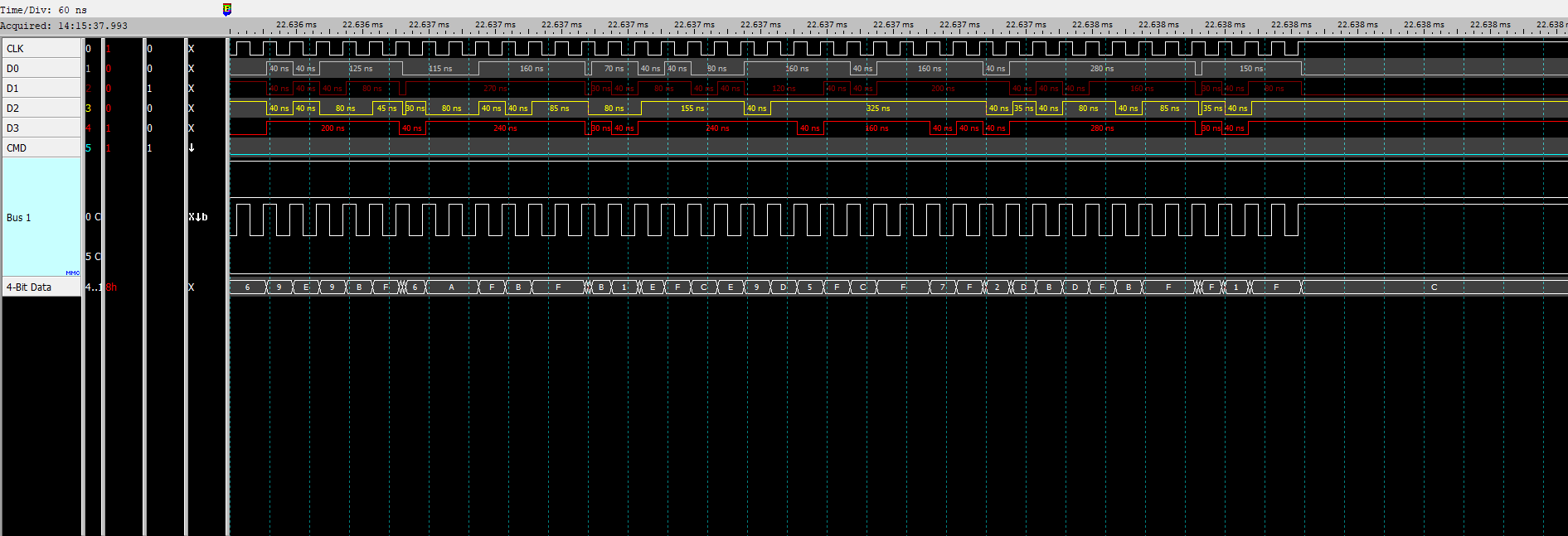Click decoded value A in 4-Bit Data
The width and height of the screenshot is (1568, 536).
coord(452,287)
